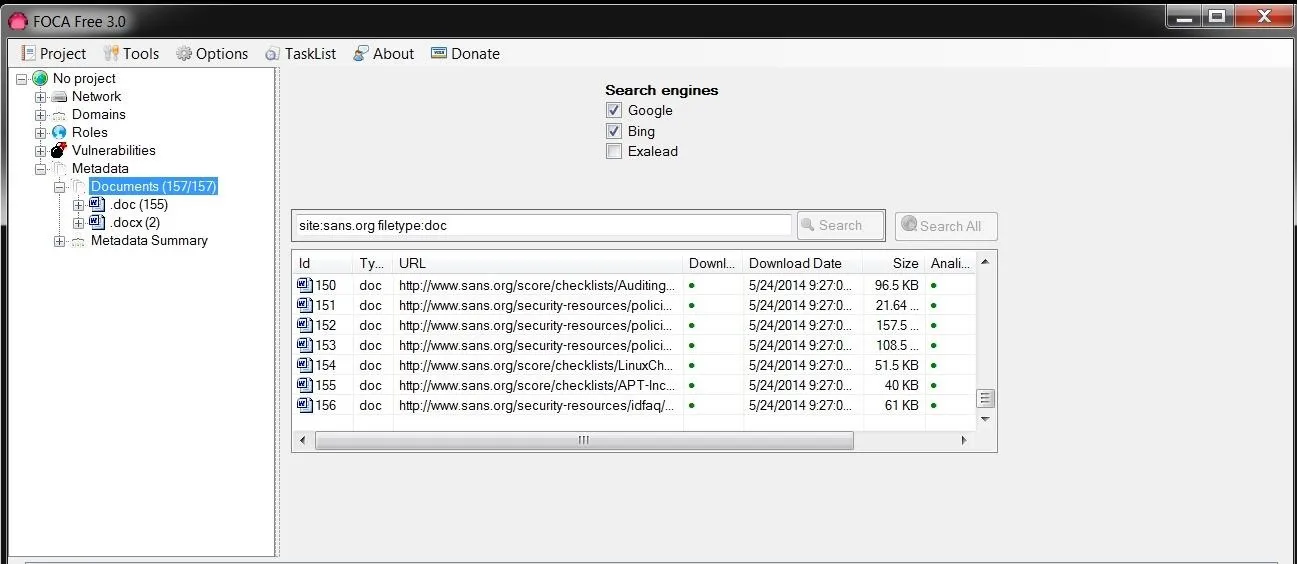The height and width of the screenshot is (564, 1297).
Task: Click the horizontal scrollbar left arrow
Action: coord(303,440)
